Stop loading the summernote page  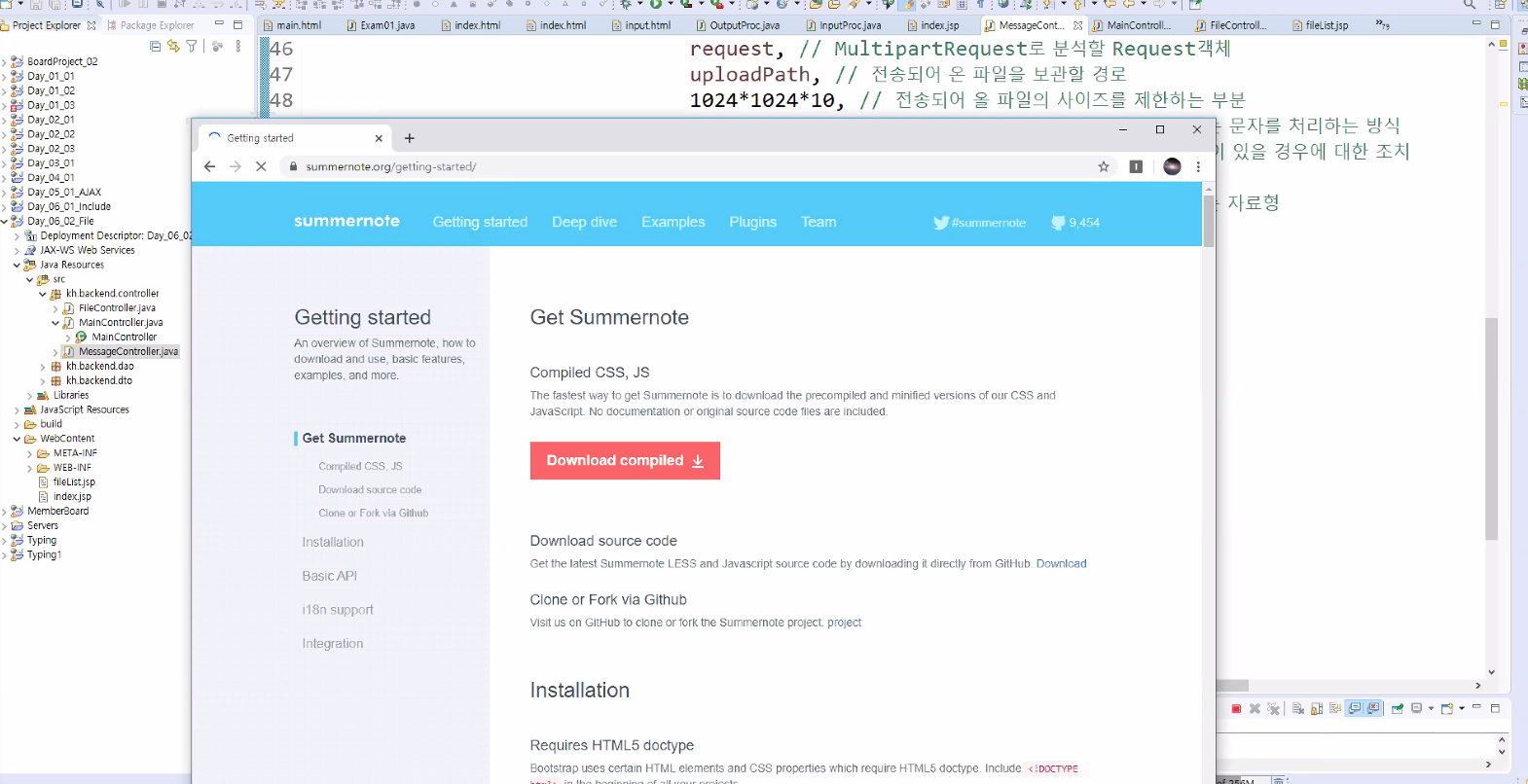[x=261, y=166]
